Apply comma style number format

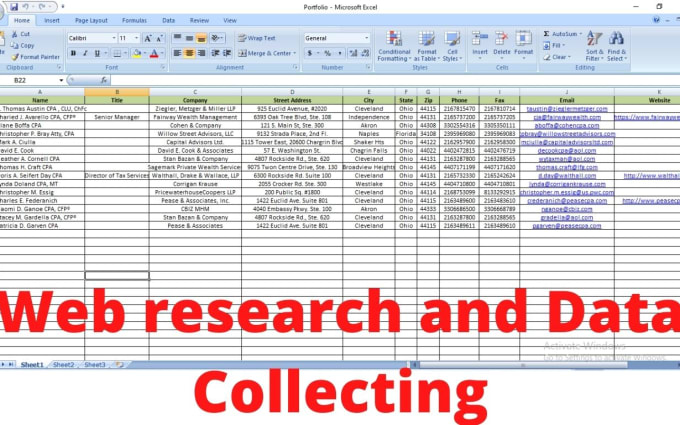[340, 53]
